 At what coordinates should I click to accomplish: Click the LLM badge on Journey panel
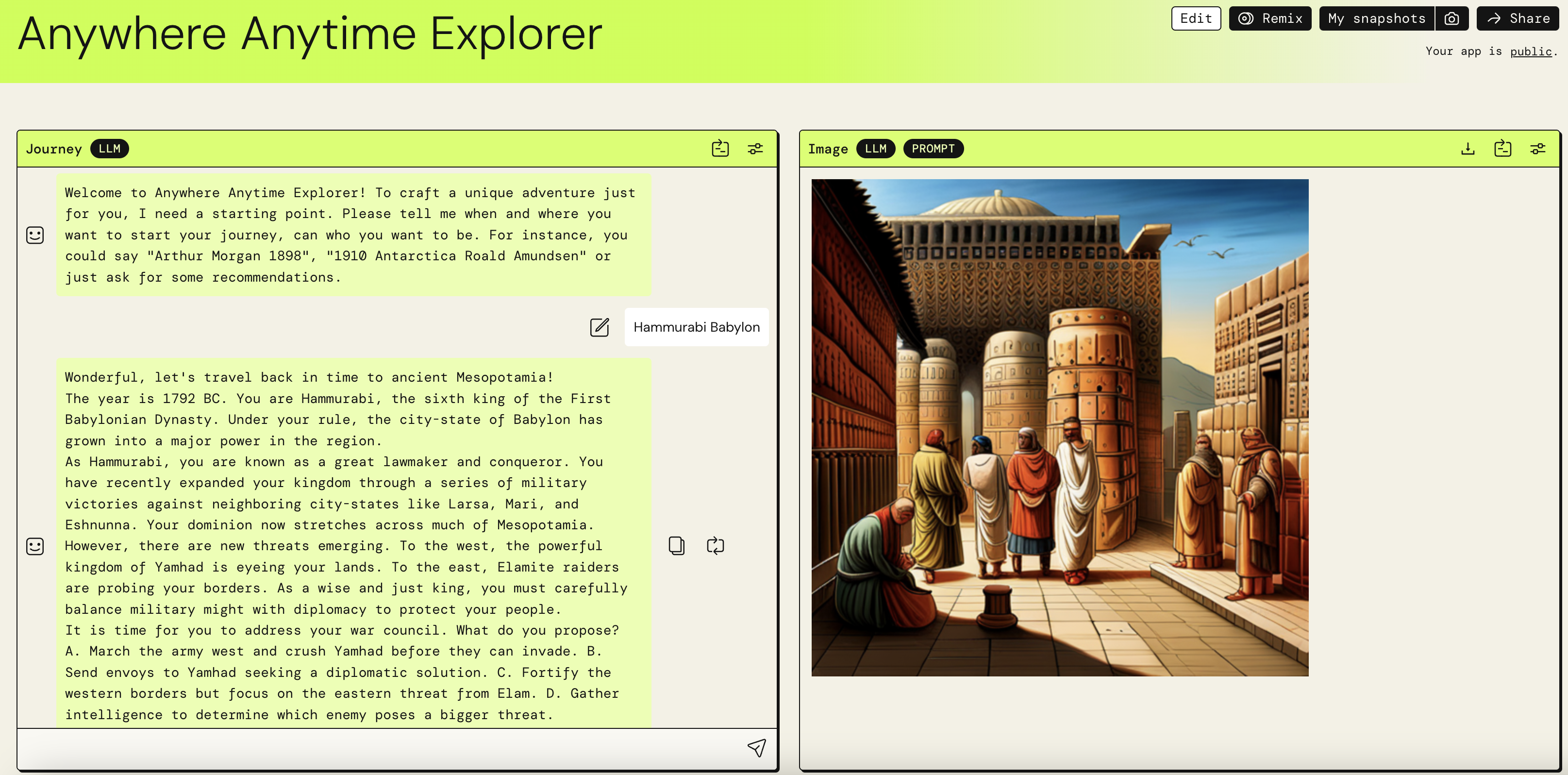110,149
